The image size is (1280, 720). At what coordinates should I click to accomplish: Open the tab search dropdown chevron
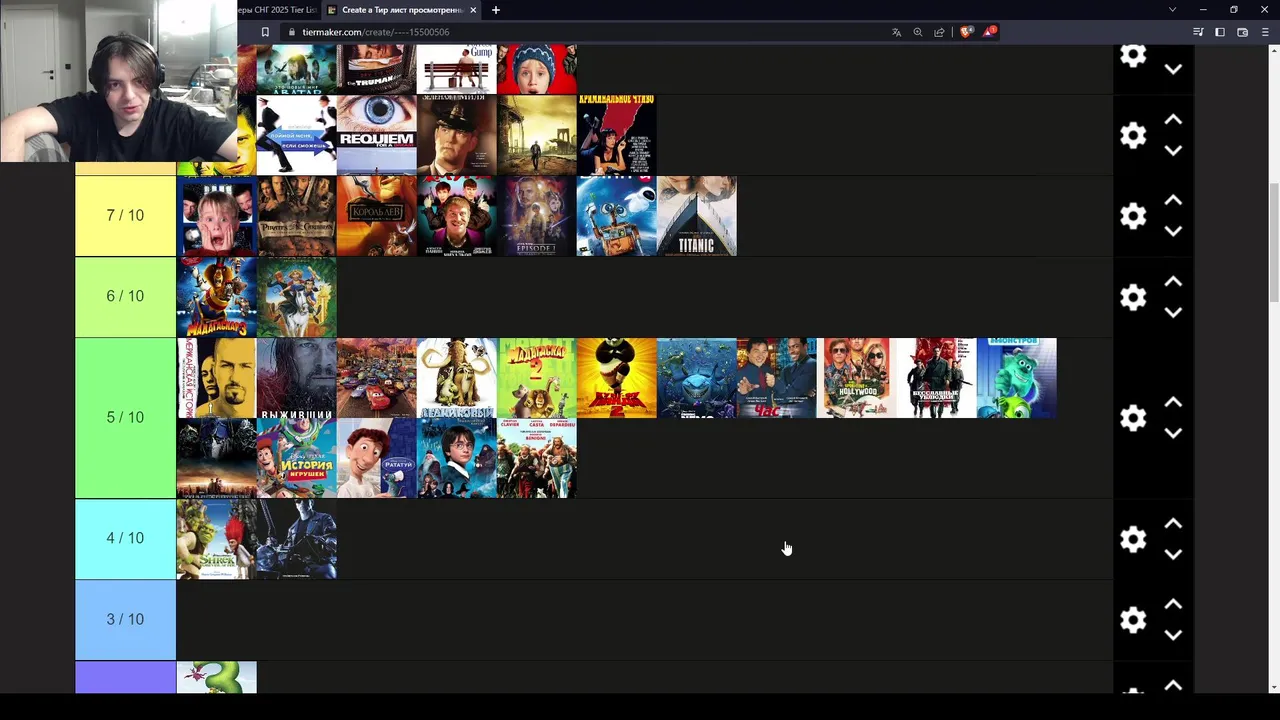[x=1172, y=10]
